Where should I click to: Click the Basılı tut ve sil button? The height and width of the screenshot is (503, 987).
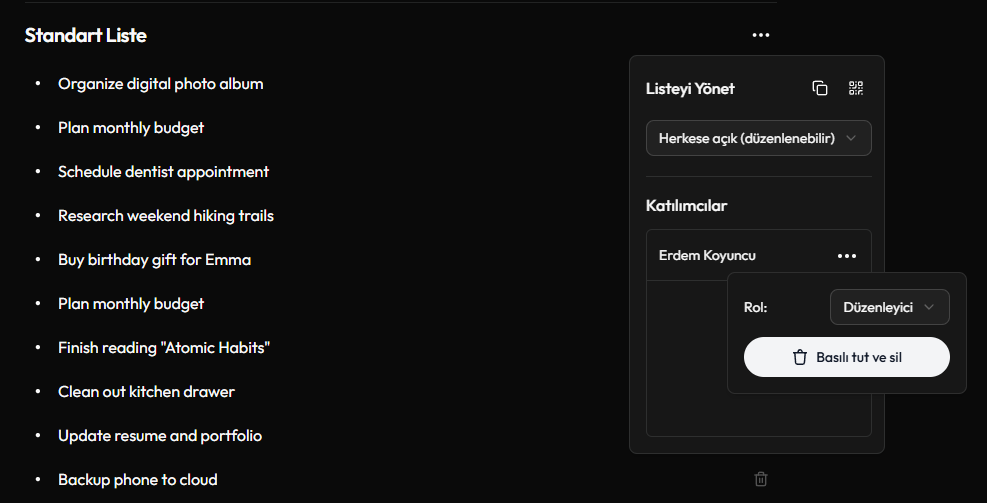point(847,357)
